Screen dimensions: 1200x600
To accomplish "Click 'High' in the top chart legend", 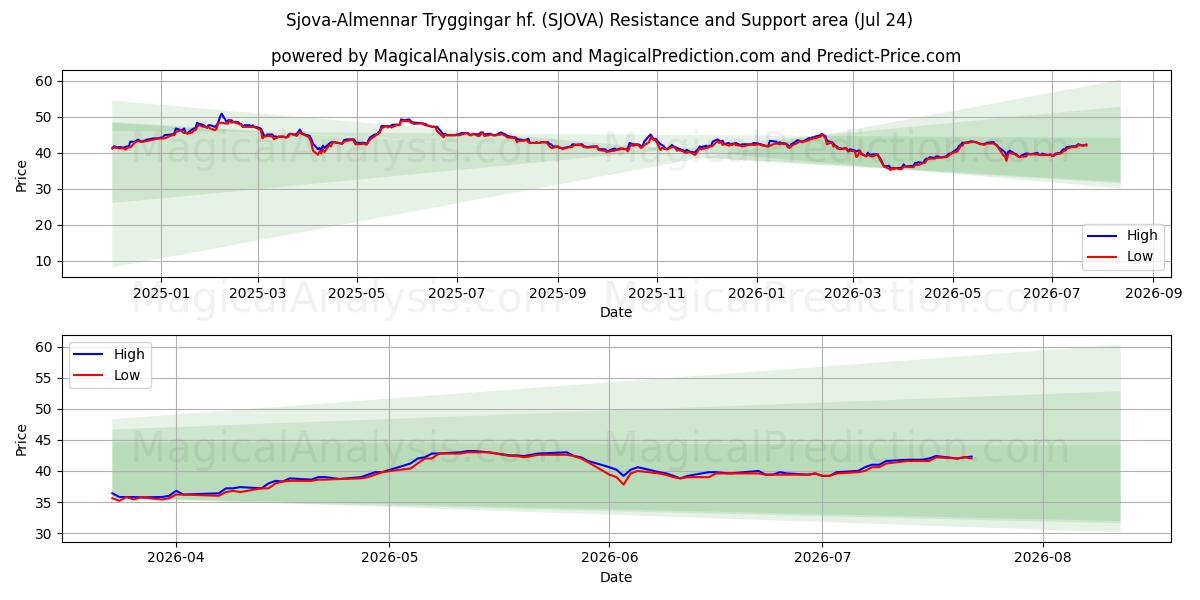I will point(1142,236).
